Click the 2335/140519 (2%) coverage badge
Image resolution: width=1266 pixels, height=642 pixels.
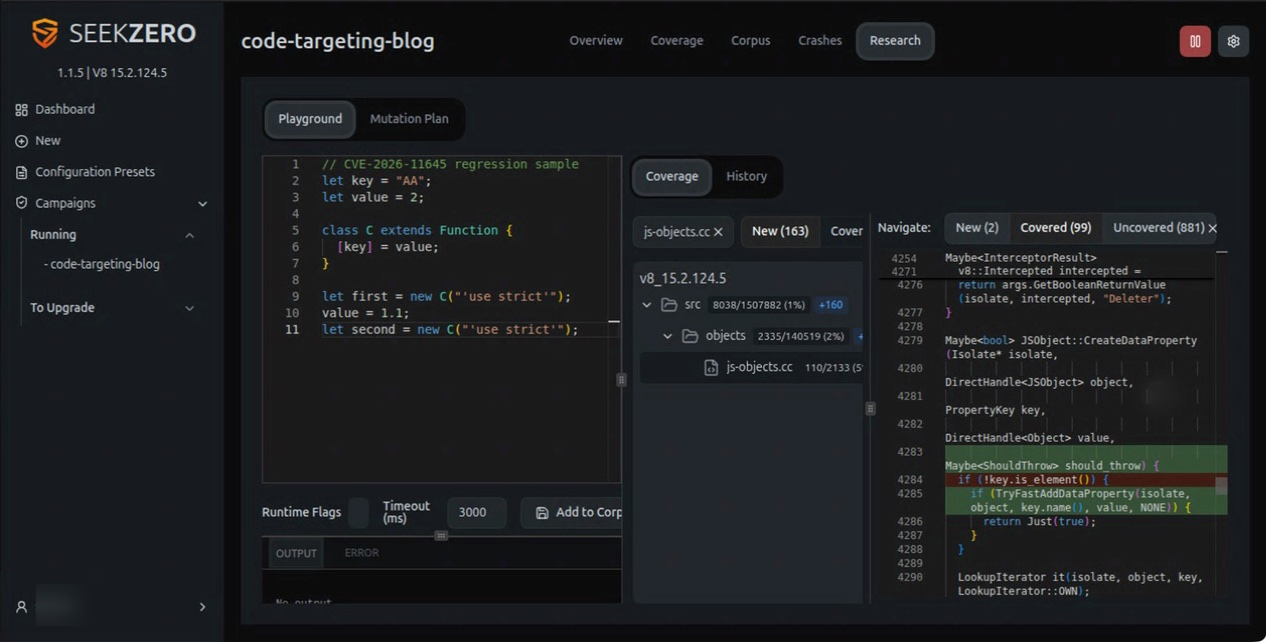point(800,337)
